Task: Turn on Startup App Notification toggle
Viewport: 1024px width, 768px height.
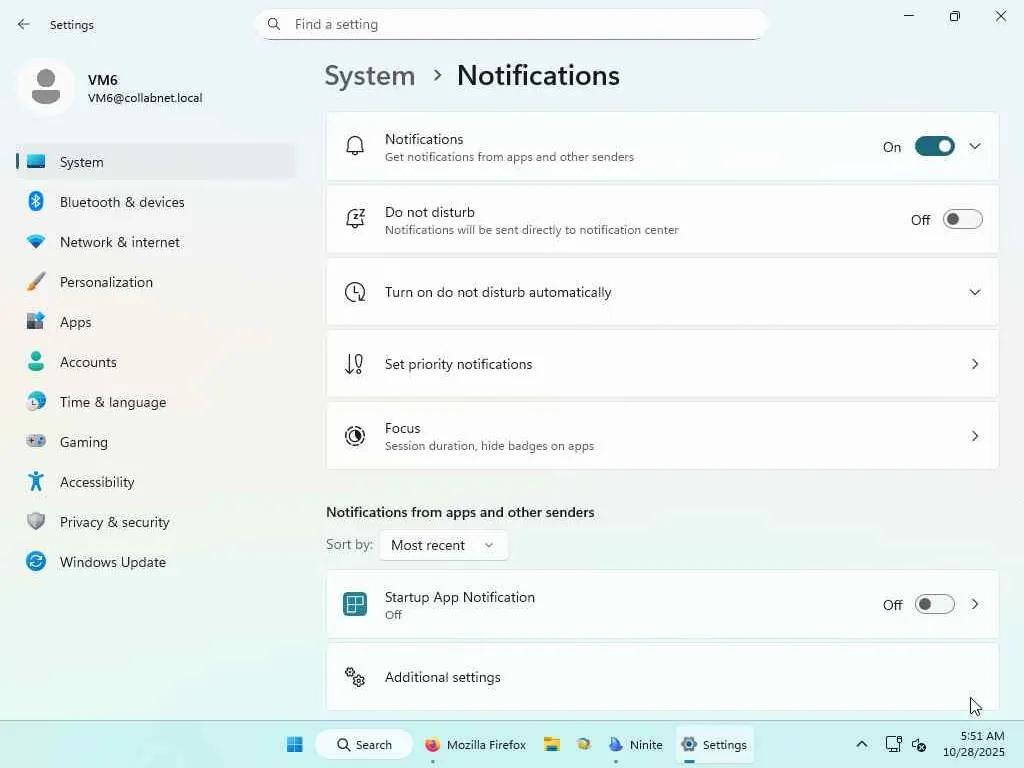Action: point(934,605)
